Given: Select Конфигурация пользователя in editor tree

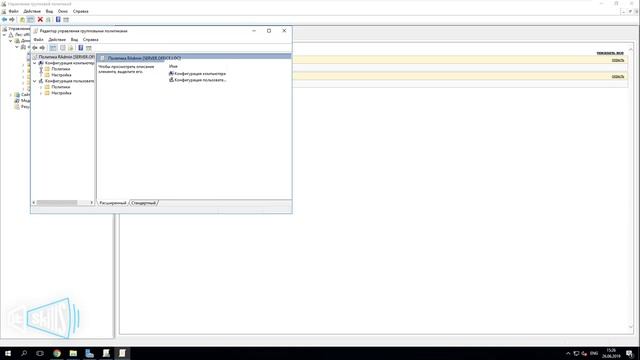Looking at the screenshot, I should (x=69, y=81).
